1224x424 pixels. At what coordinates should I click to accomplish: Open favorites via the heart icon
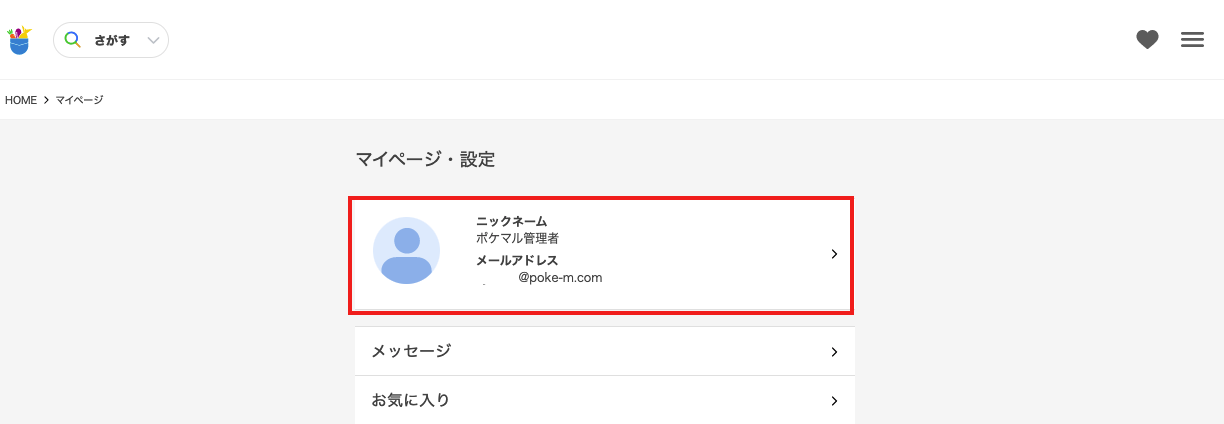point(1147,40)
